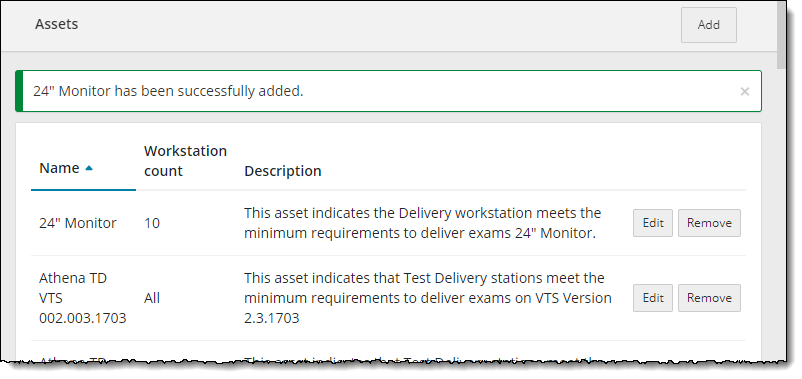This screenshot has height=379, width=802.
Task: Select the 24" Monitor name cell
Action: pyautogui.click(x=78, y=223)
